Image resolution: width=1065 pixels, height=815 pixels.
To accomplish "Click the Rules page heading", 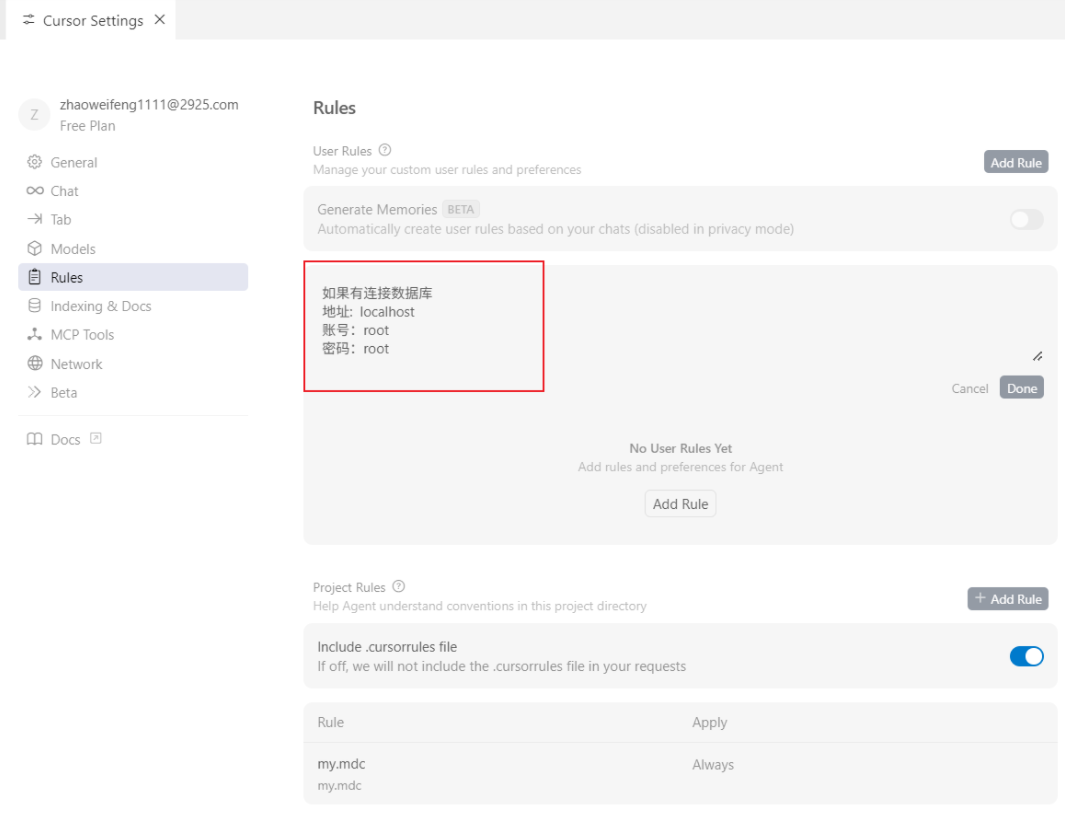I will [x=334, y=107].
